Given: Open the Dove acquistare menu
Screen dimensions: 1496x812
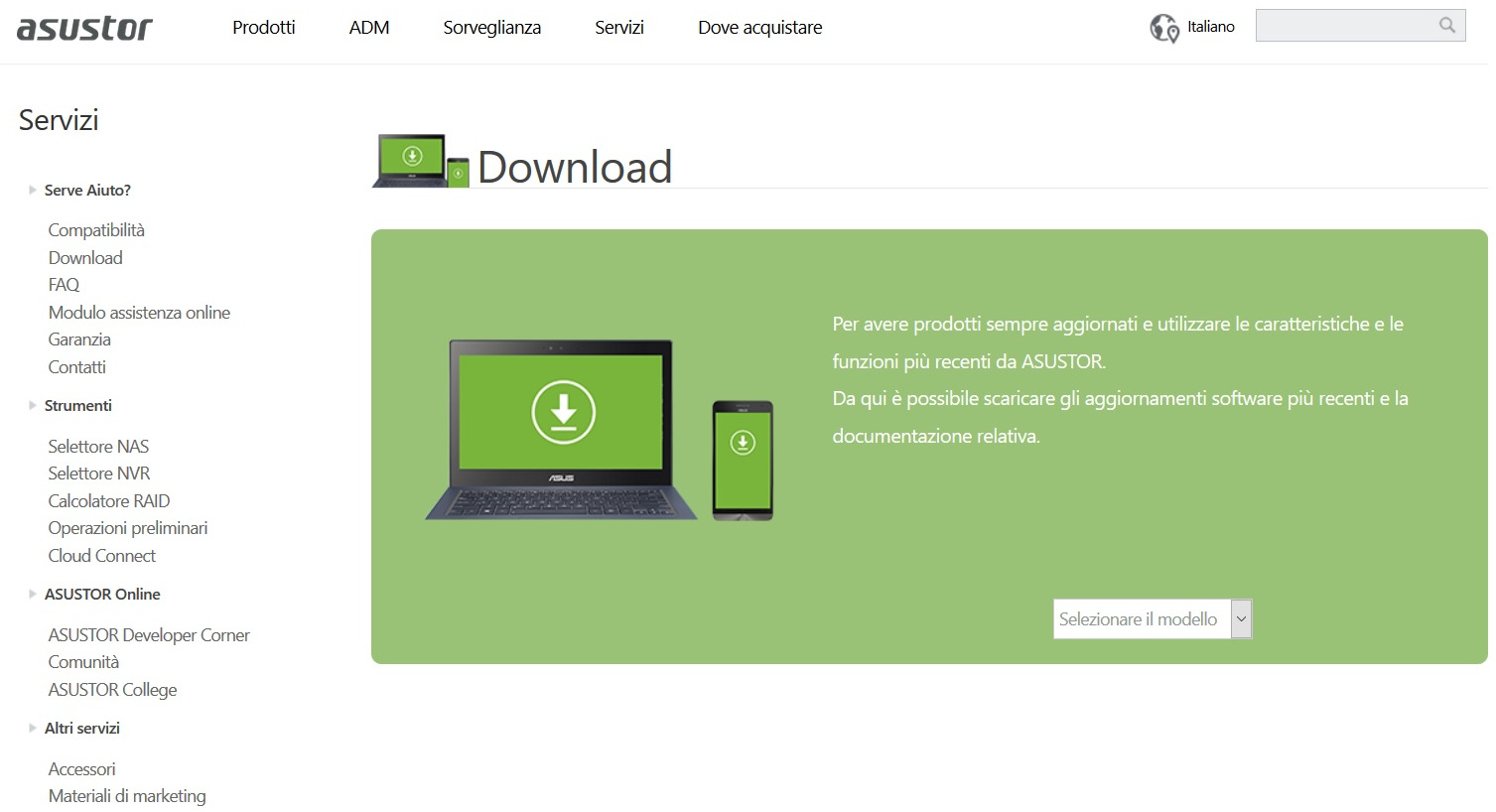Looking at the screenshot, I should coord(760,28).
